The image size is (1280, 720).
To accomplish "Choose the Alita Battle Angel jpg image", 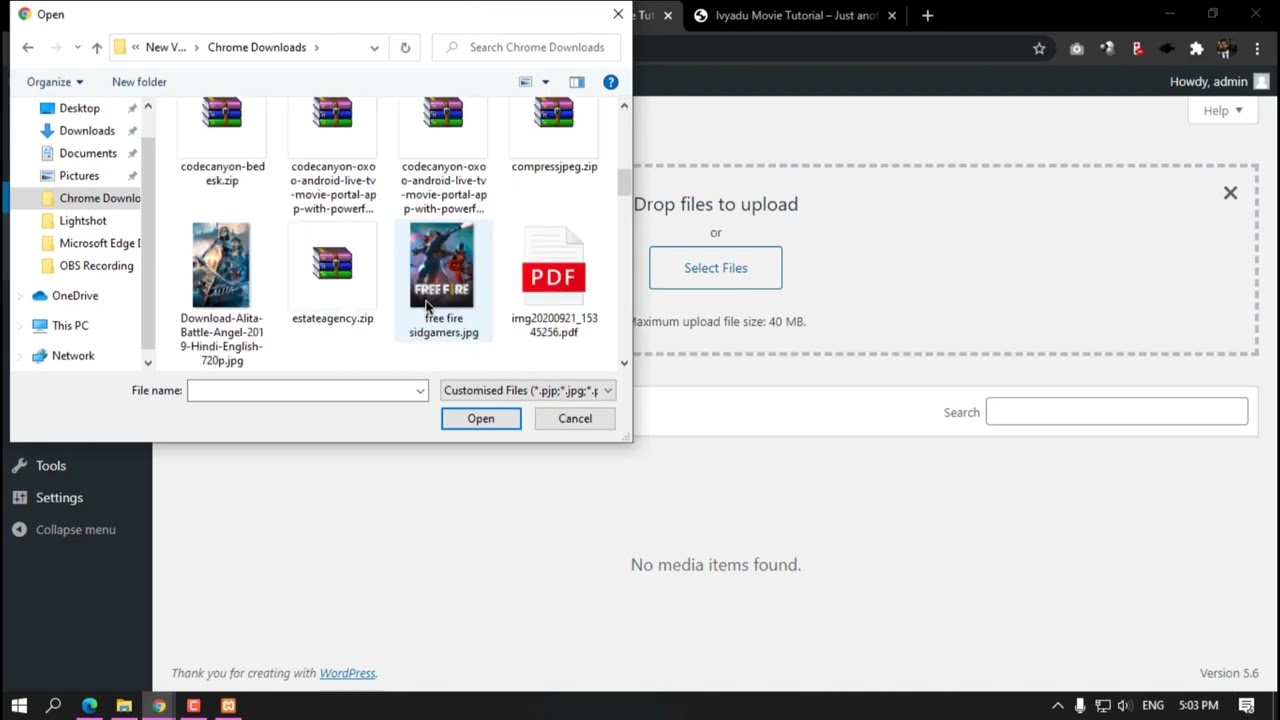I will coord(222,295).
